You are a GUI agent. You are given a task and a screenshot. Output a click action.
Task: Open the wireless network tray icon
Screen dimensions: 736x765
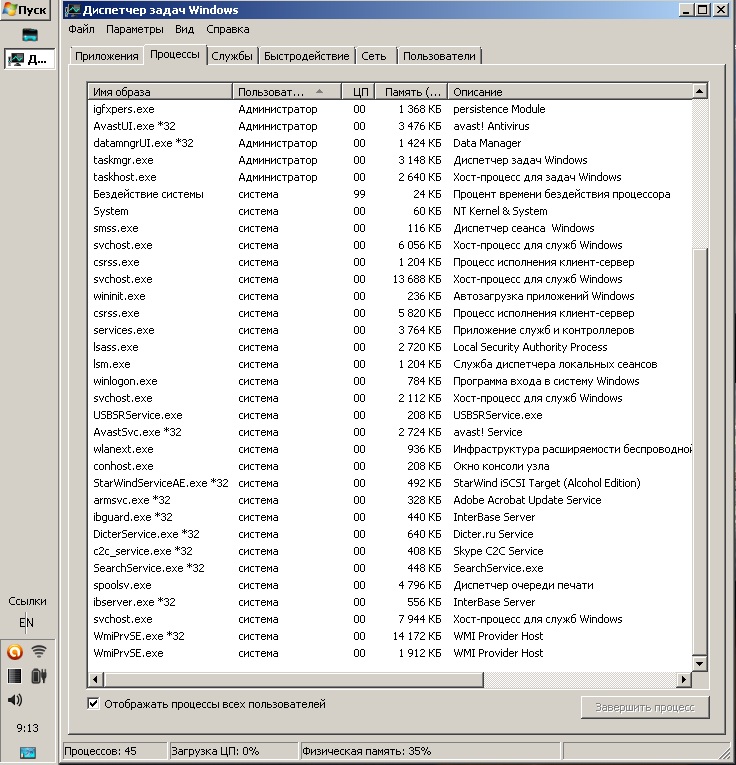[40, 652]
